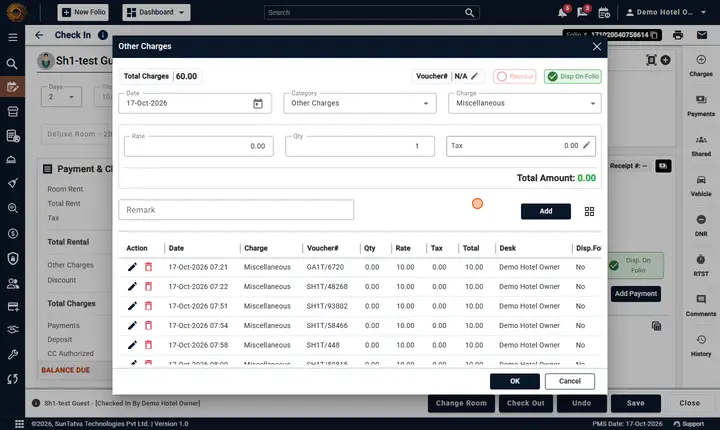
Task: Open the date picker calendar icon
Action: (258, 103)
